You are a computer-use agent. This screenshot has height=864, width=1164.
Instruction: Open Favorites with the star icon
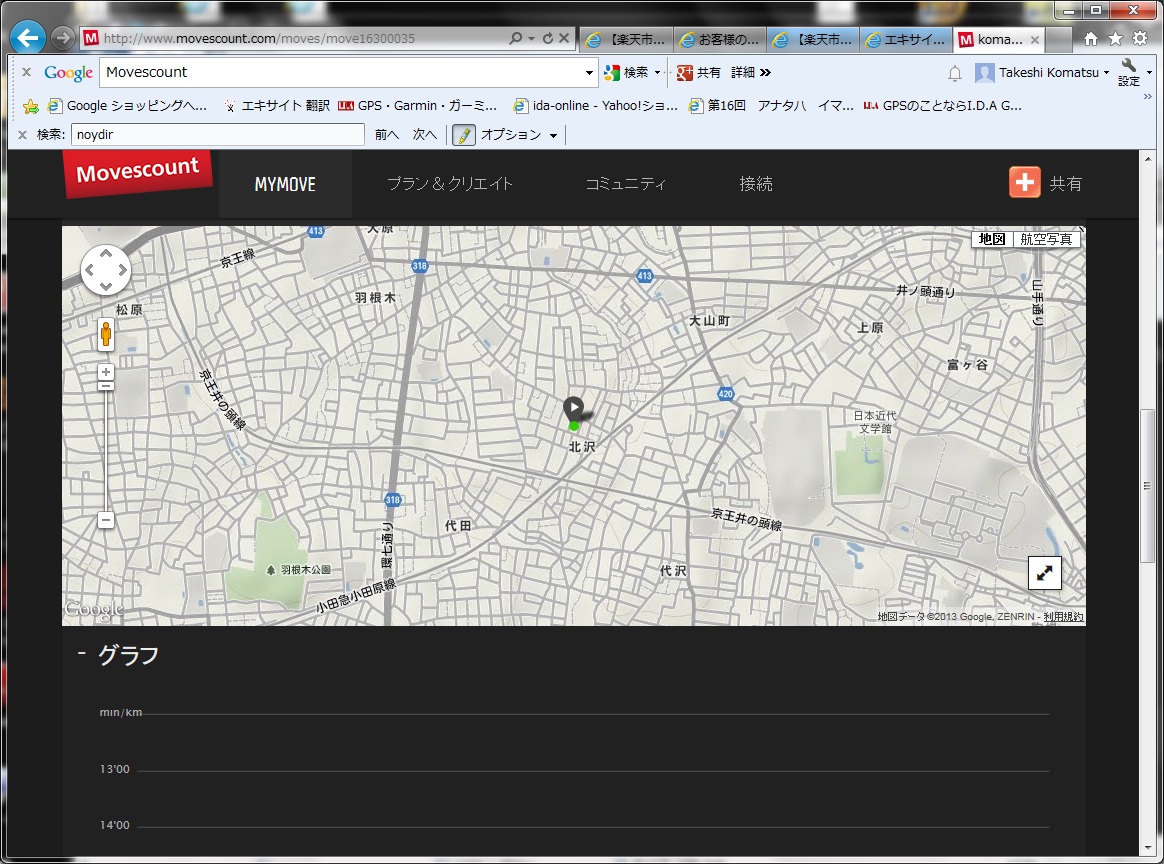[x=1115, y=39]
